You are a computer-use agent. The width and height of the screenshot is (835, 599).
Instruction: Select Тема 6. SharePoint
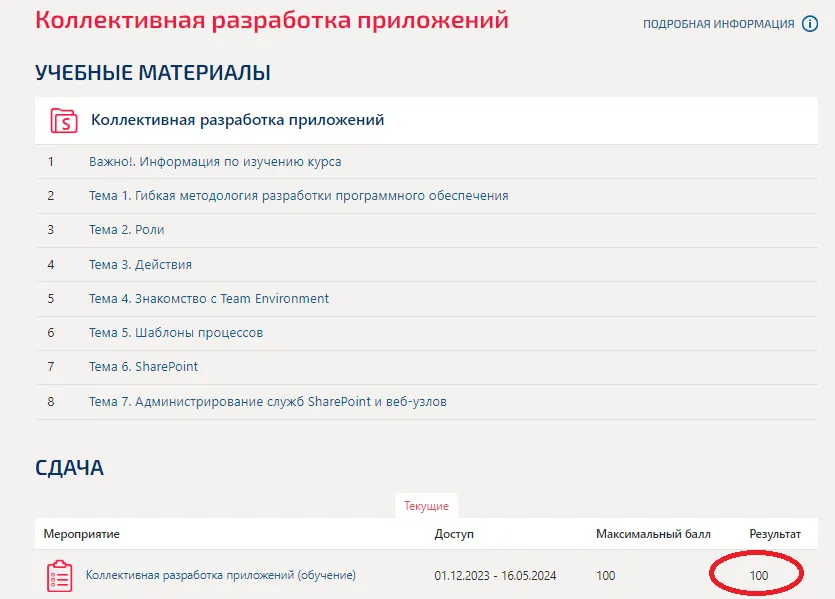[143, 367]
